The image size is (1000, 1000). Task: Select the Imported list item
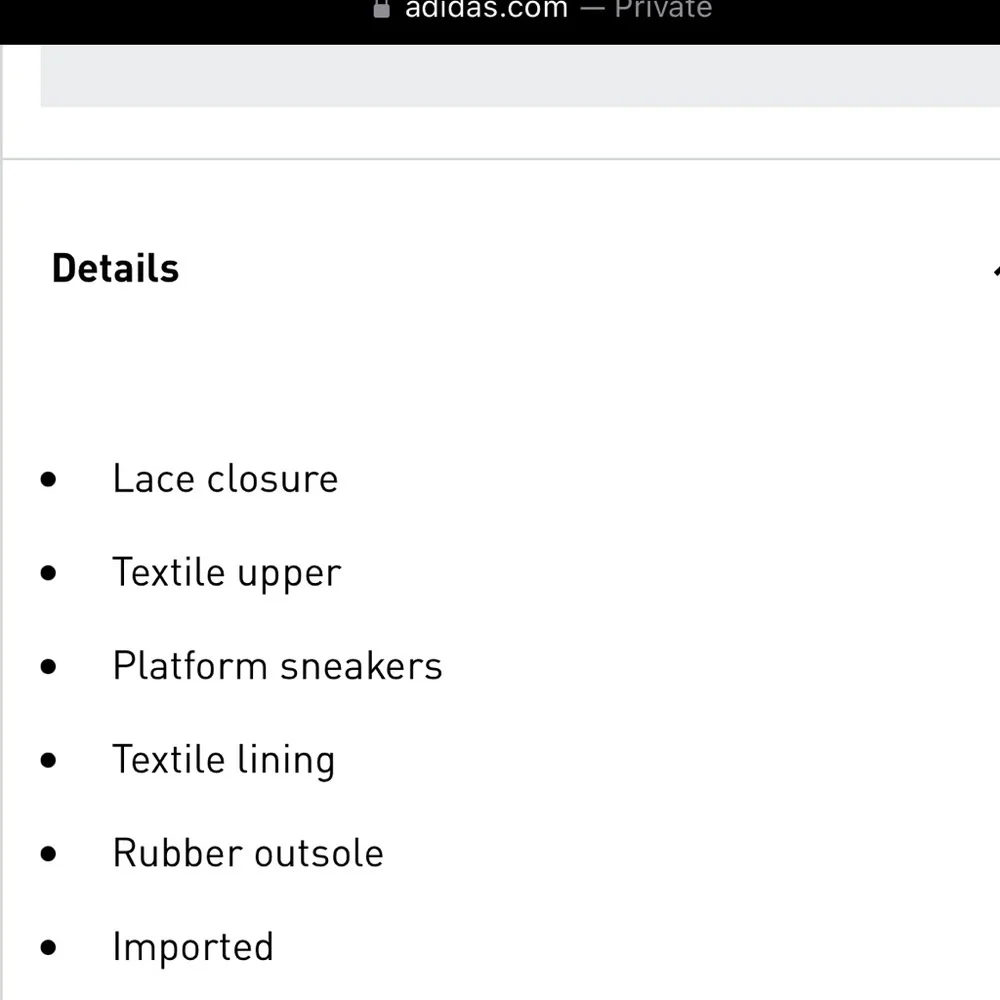193,947
